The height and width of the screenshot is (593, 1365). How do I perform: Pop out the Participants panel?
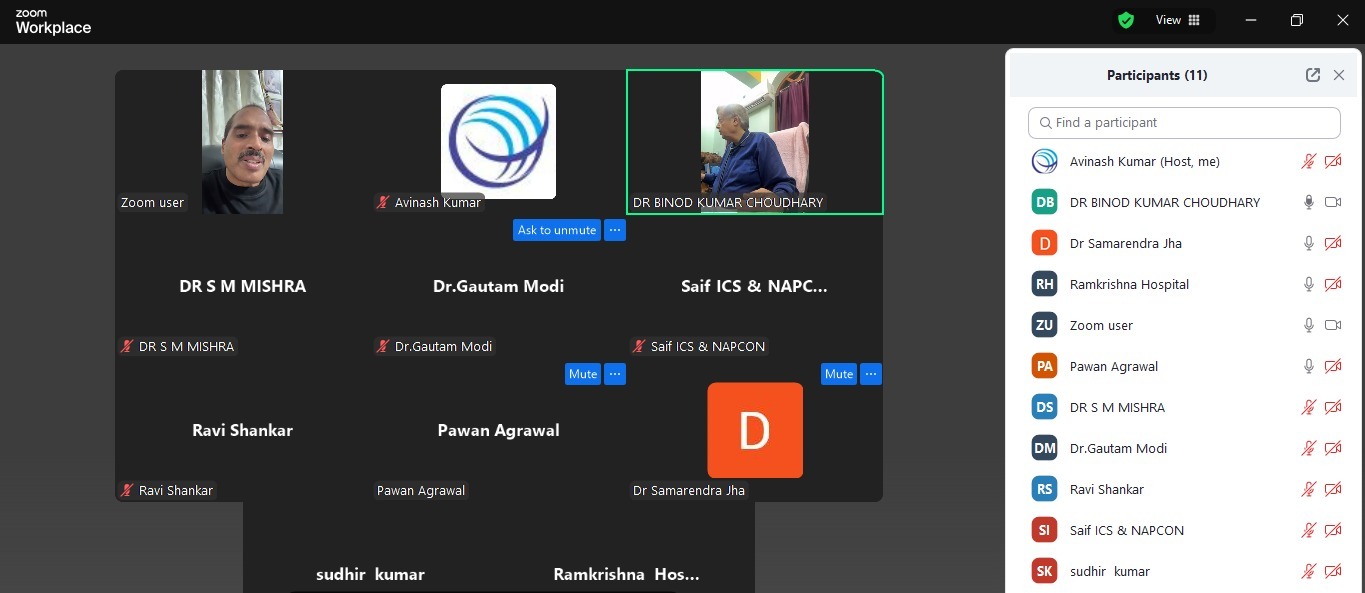[x=1312, y=75]
